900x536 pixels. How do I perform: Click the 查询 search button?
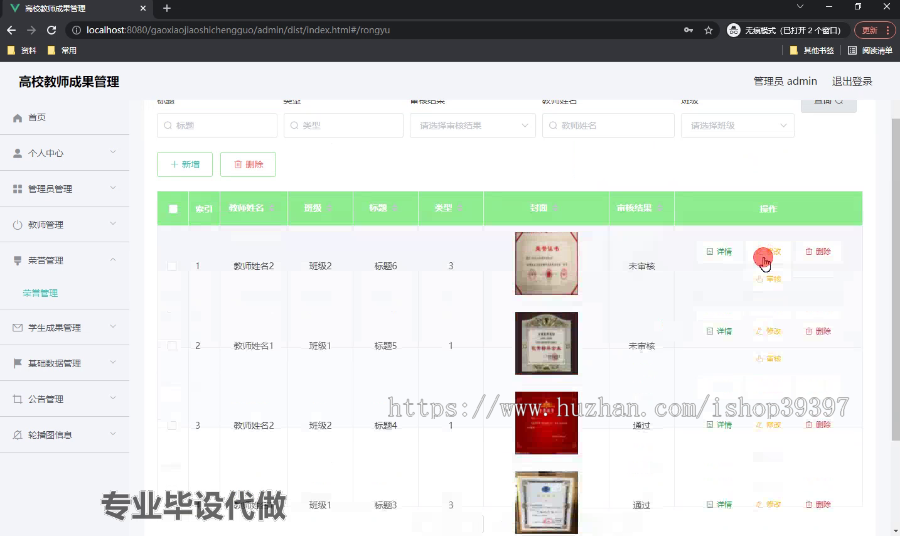[x=828, y=104]
